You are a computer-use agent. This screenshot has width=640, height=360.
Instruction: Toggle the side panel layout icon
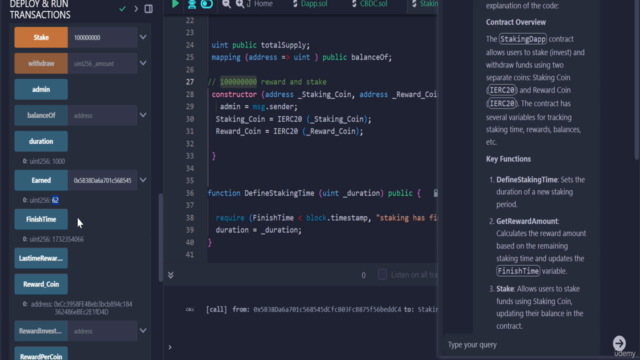tap(149, 9)
